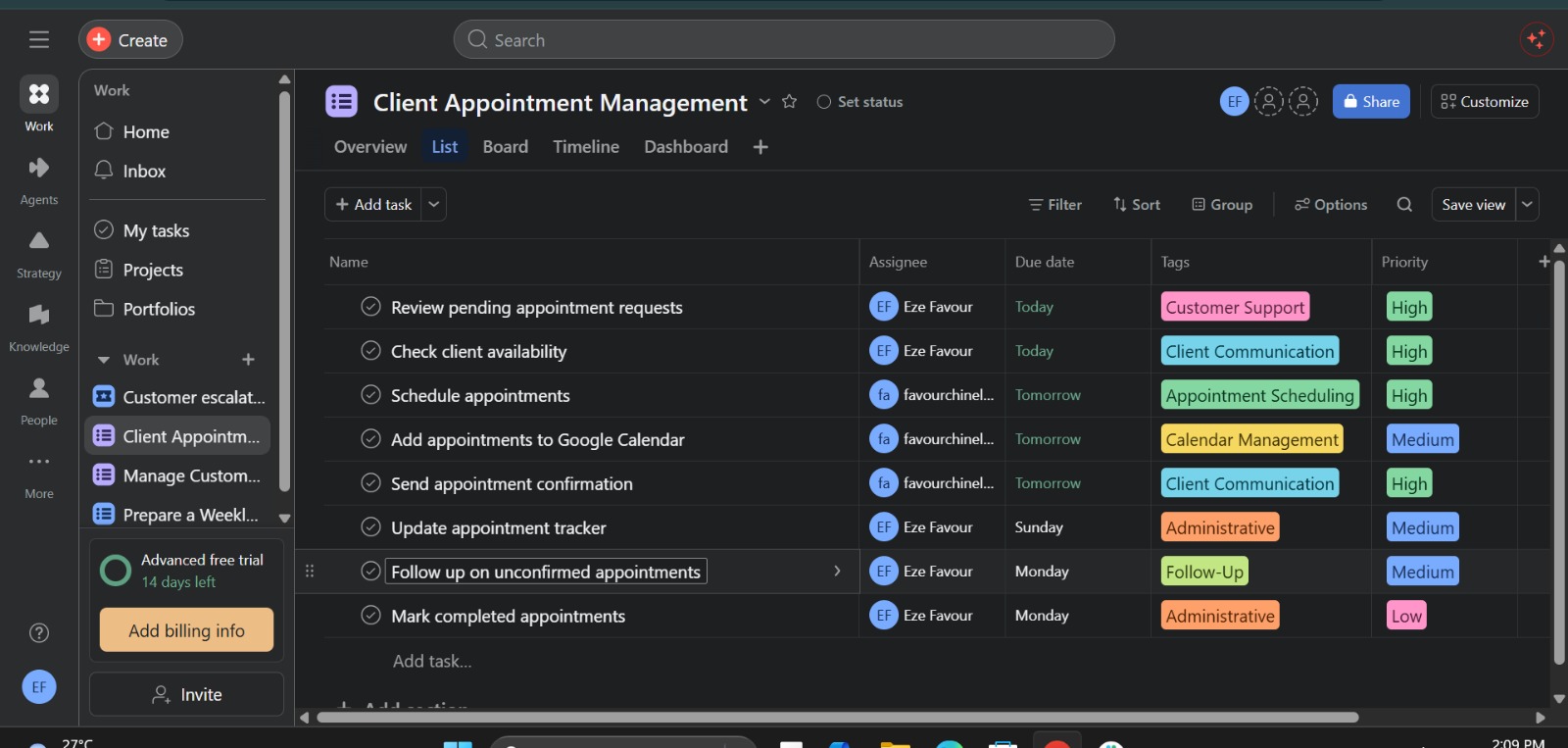
Task: Open the Add task dropdown arrow
Action: coord(434,204)
